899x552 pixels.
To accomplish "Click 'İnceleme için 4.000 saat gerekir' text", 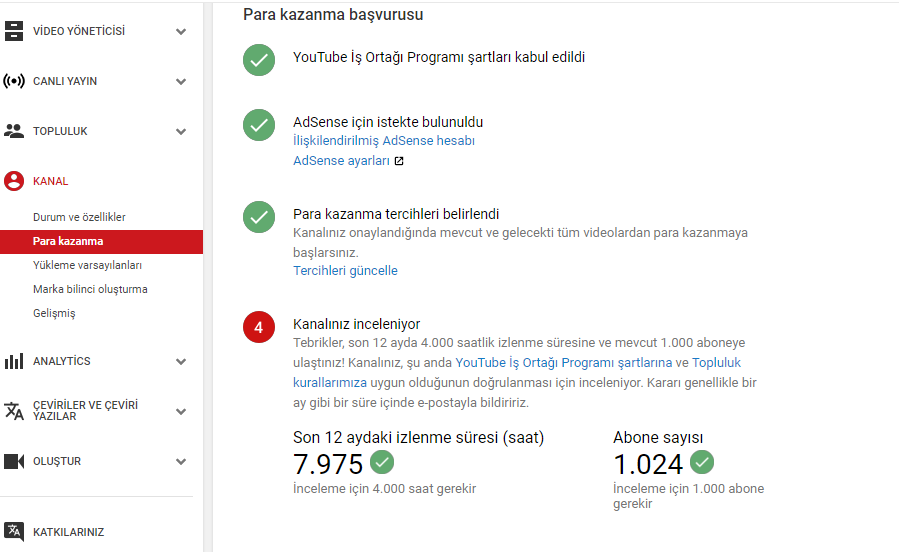I will (x=384, y=488).
